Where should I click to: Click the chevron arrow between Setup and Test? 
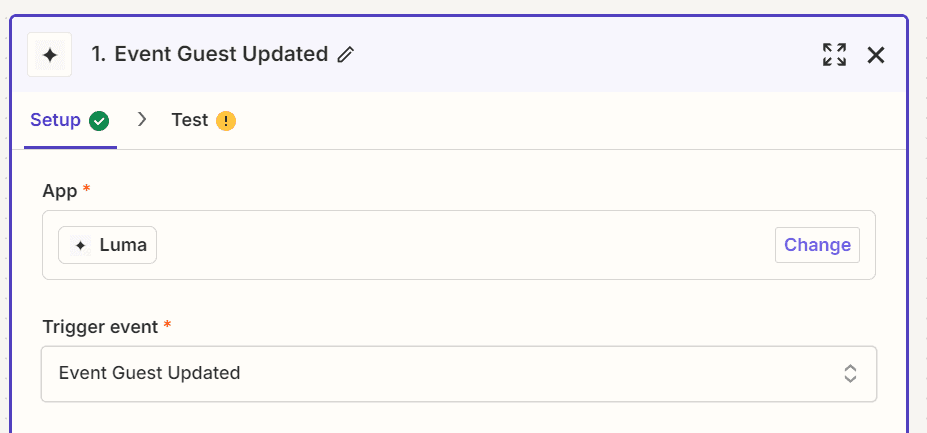(142, 120)
